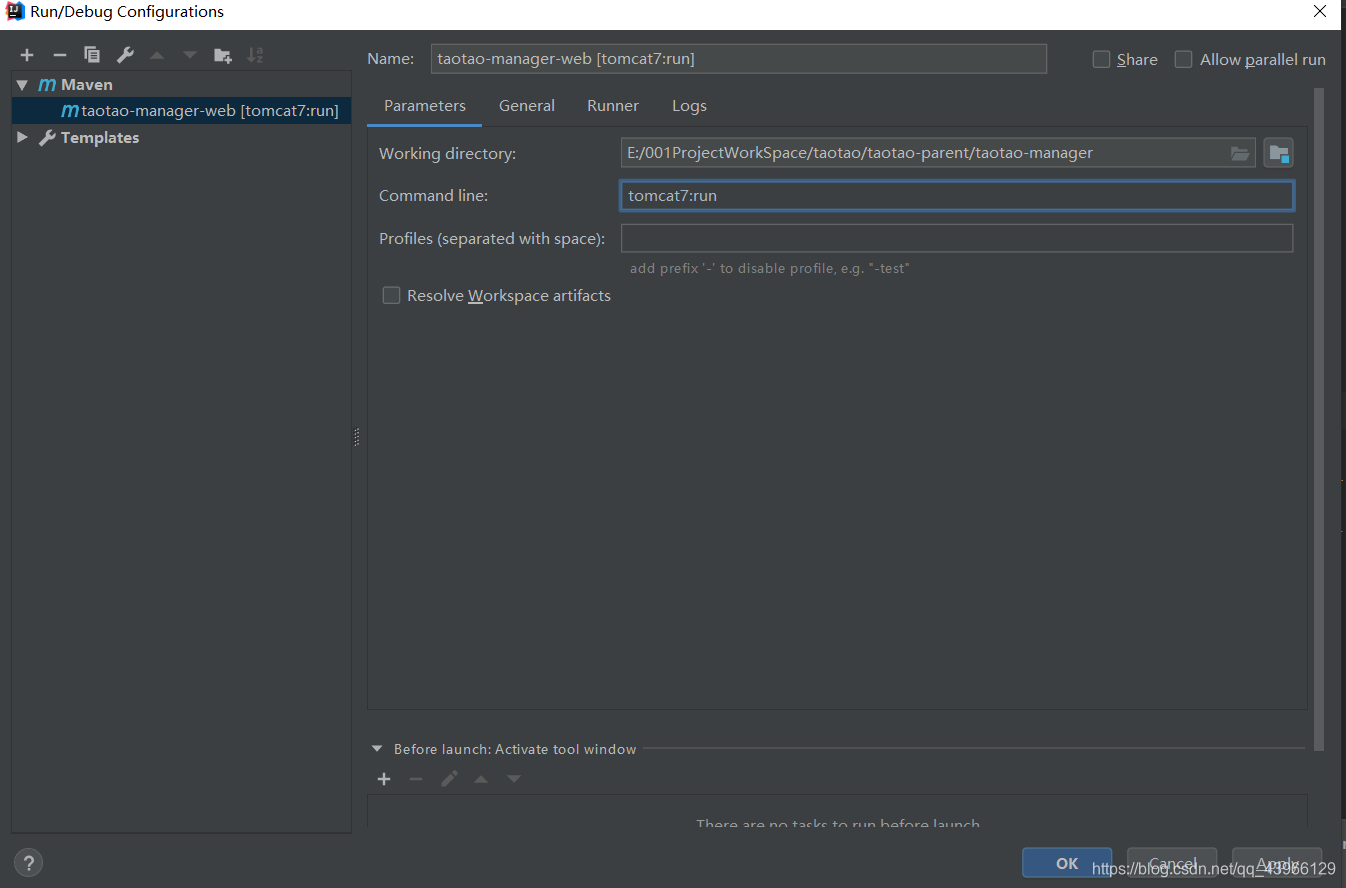Sort configurations alphabetically

tap(255, 55)
